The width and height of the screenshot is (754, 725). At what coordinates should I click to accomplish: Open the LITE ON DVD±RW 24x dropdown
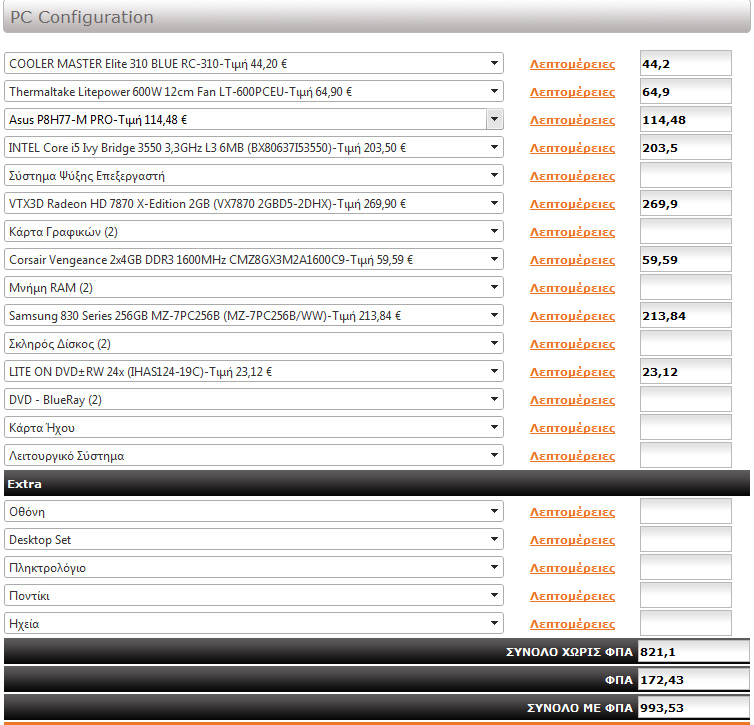click(x=254, y=371)
